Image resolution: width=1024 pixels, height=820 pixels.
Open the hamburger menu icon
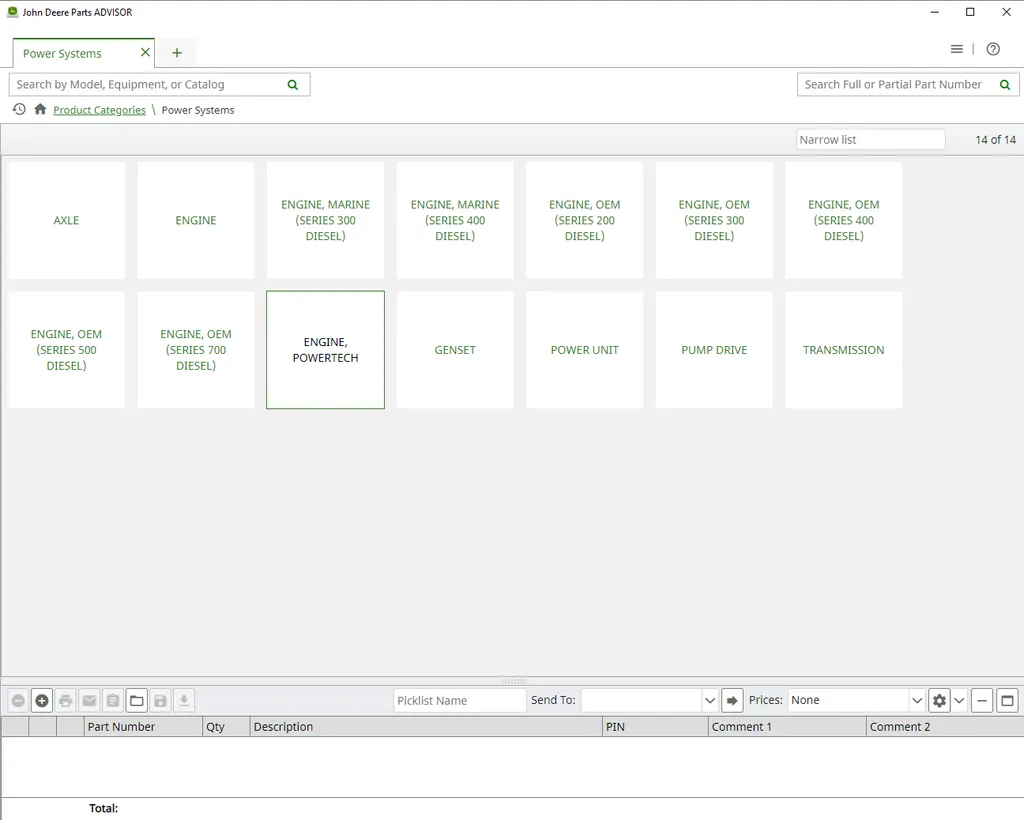coord(957,49)
